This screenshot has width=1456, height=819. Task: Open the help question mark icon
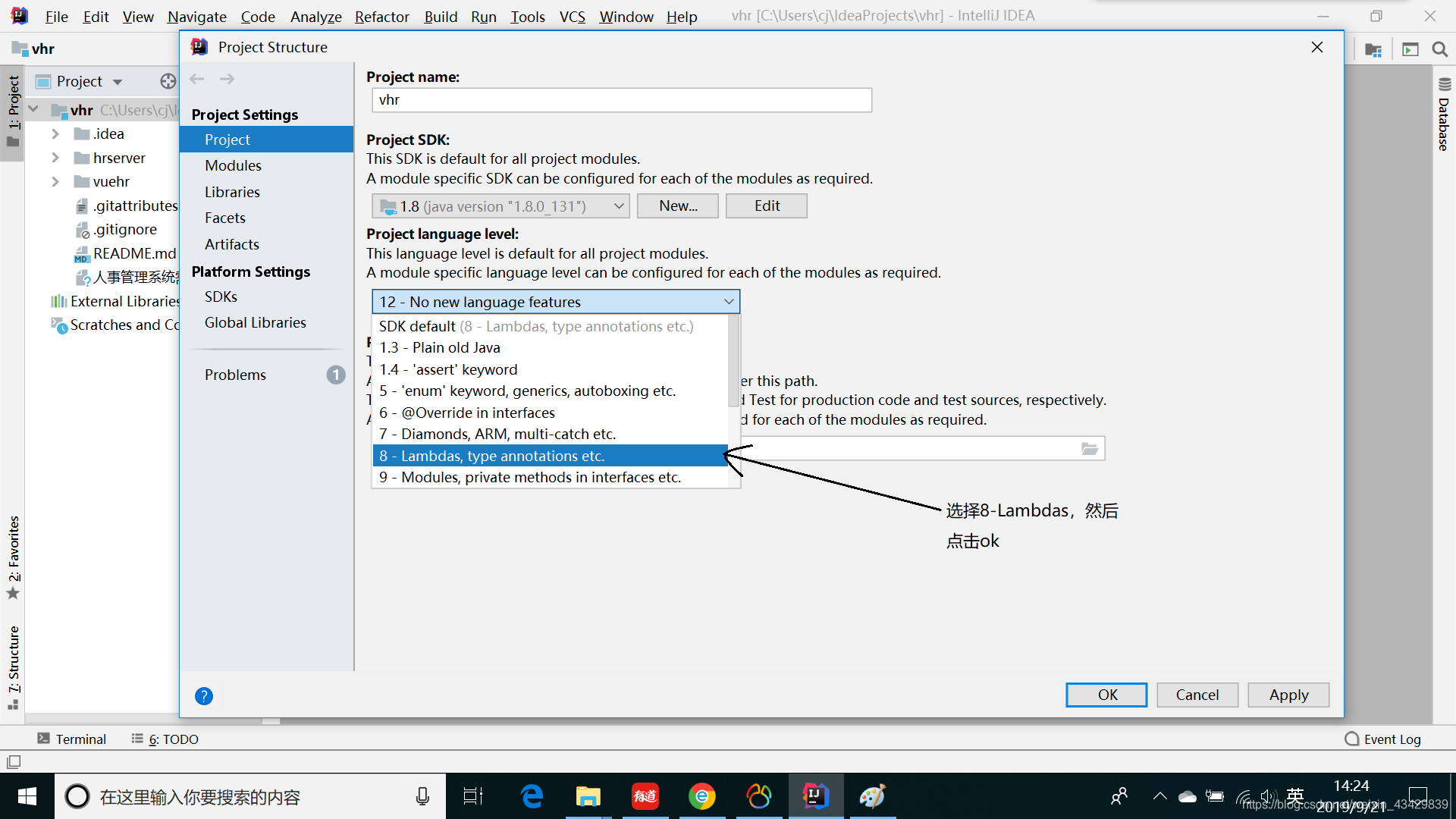[x=204, y=696]
